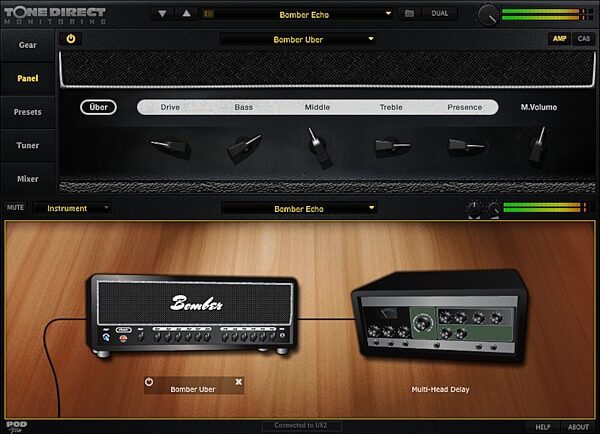Open the Gear tab

[28, 45]
